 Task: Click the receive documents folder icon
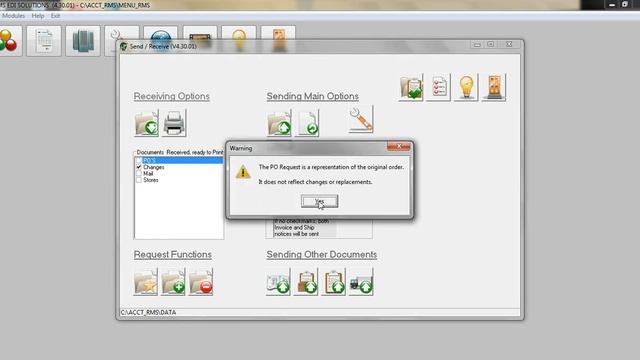coord(146,123)
